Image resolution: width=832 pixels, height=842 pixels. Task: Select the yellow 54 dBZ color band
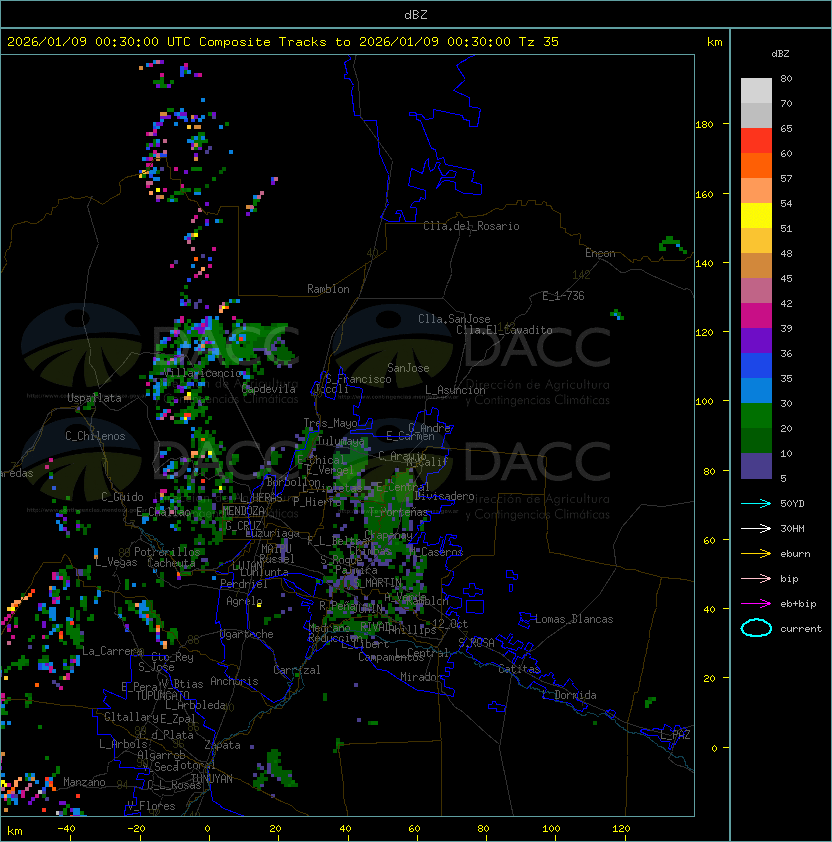(x=756, y=215)
